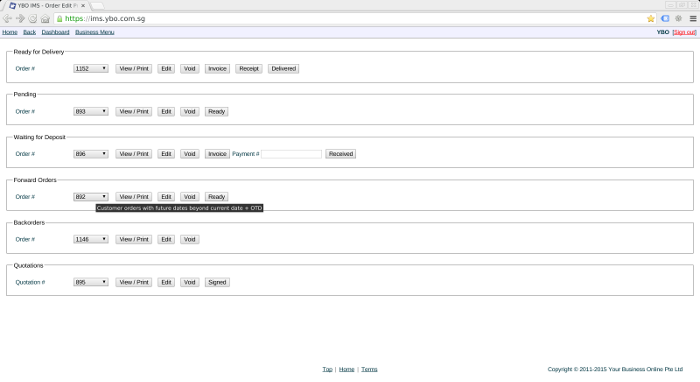Click the blue extension icon beside the star
Screen dimensions: 700x382
(665, 18)
